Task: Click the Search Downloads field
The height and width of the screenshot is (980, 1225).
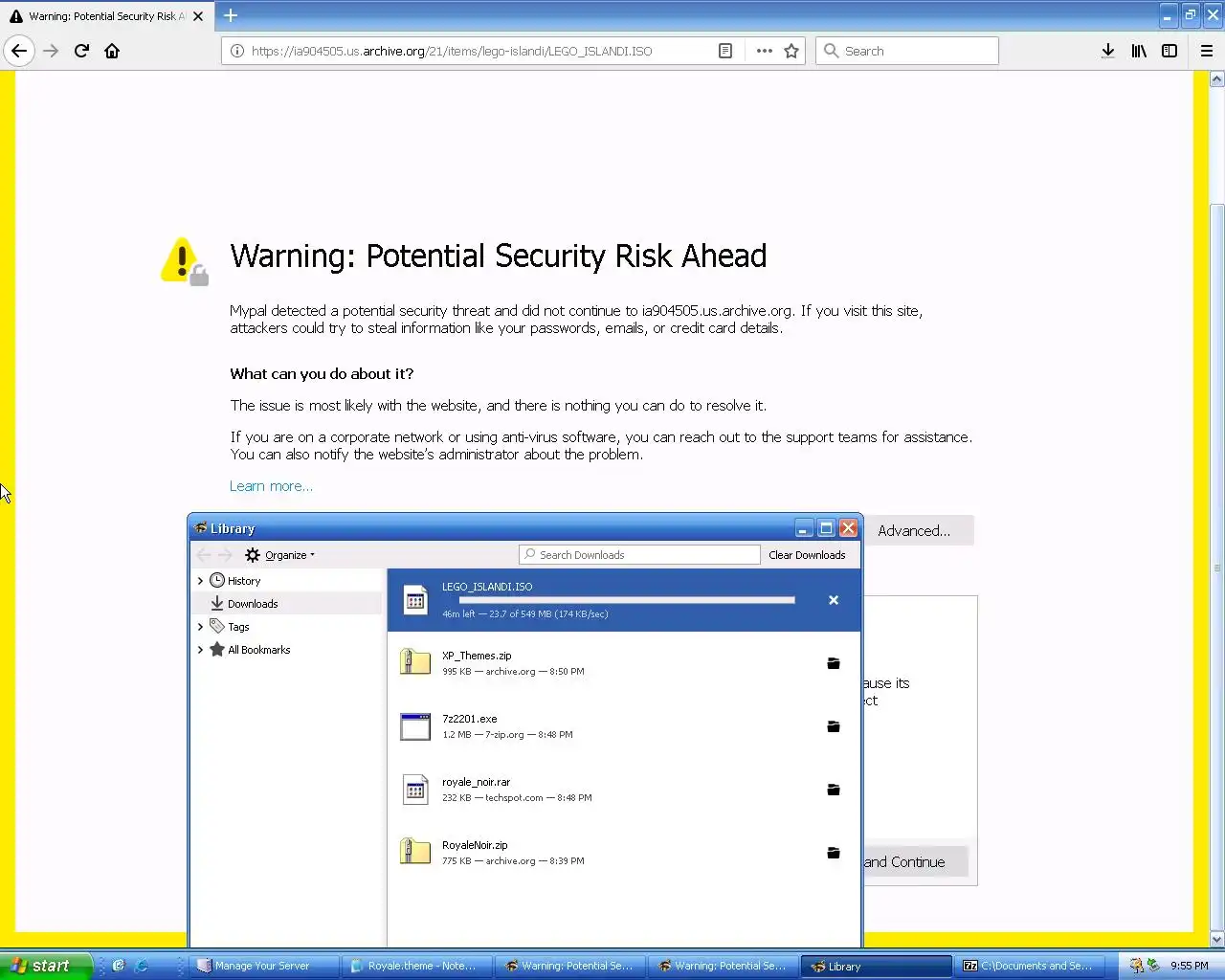Action: tap(639, 555)
